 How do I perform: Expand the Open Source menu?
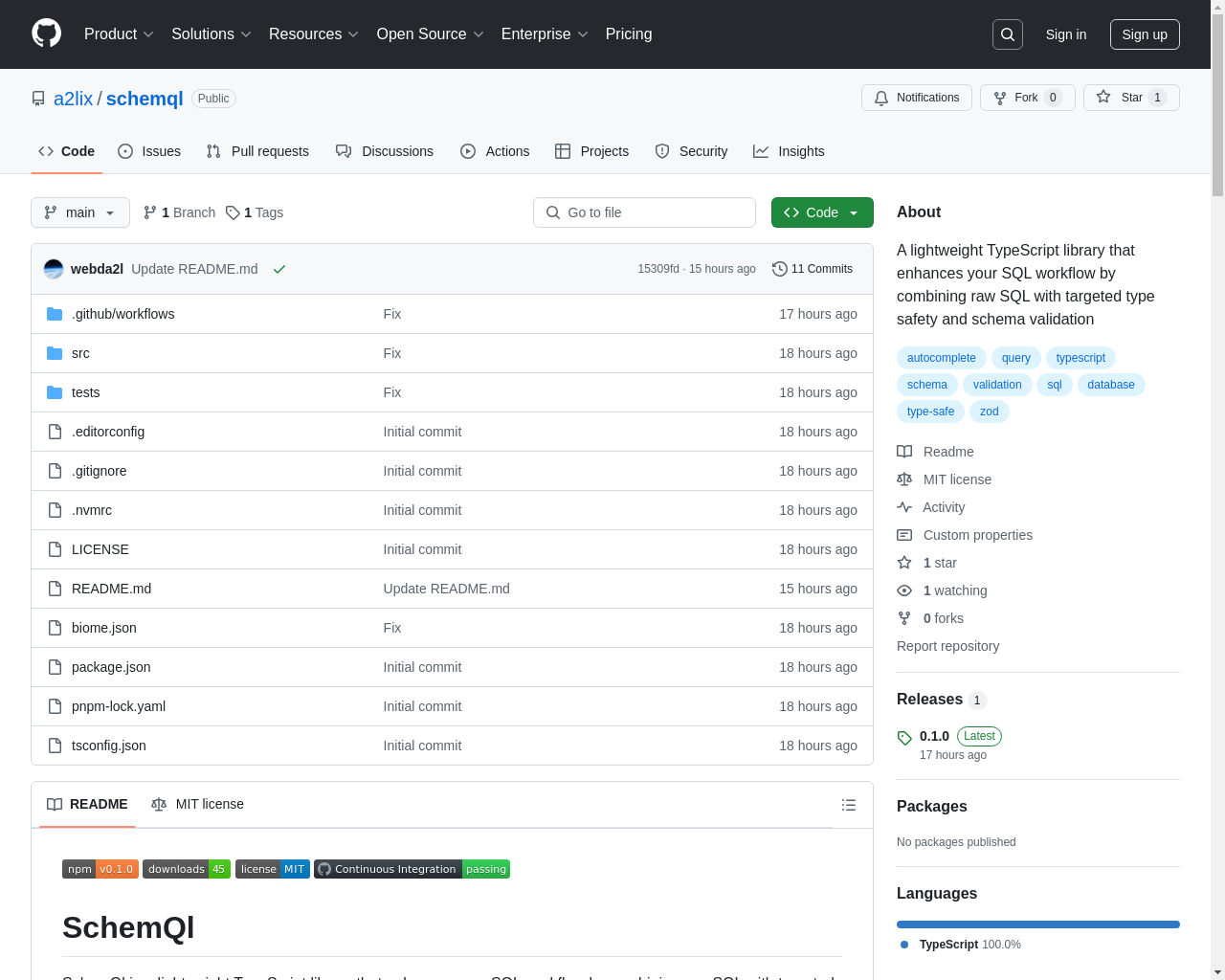tap(431, 34)
